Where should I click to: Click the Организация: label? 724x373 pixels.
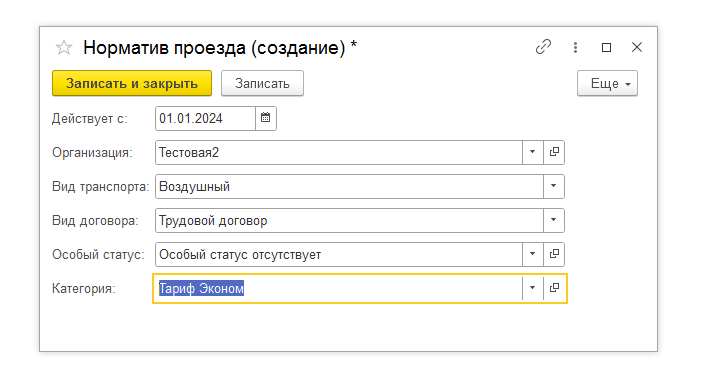point(92,152)
